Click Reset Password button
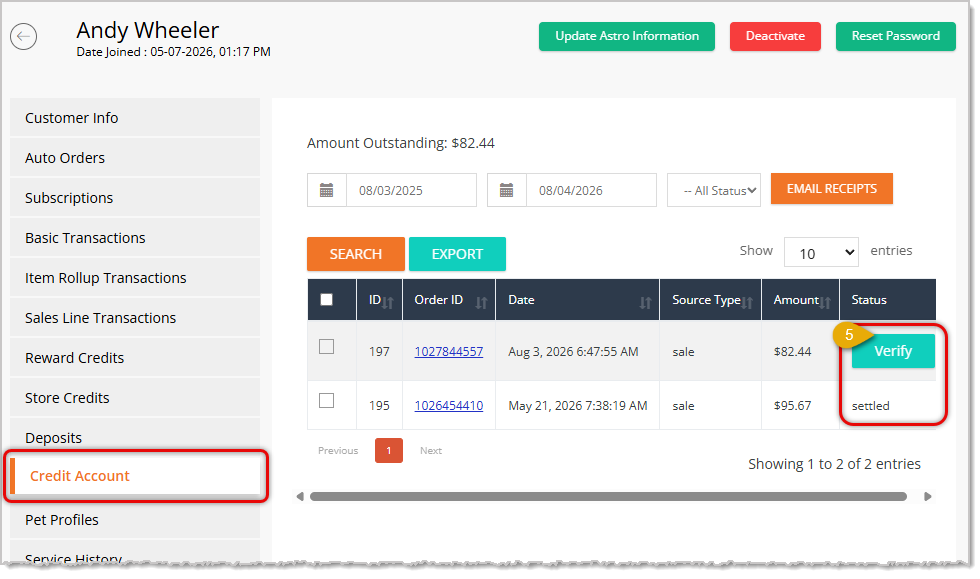980x579 pixels. coord(896,36)
